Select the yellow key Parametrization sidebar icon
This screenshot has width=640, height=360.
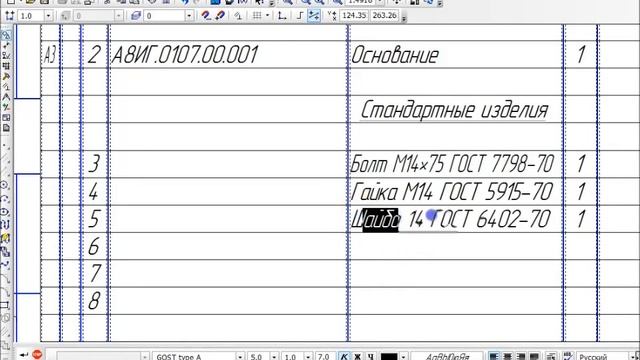point(6,76)
